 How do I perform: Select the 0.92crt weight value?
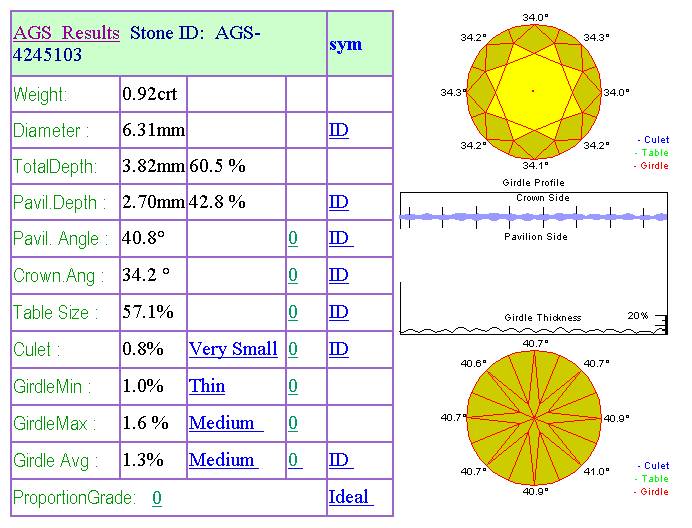click(150, 94)
